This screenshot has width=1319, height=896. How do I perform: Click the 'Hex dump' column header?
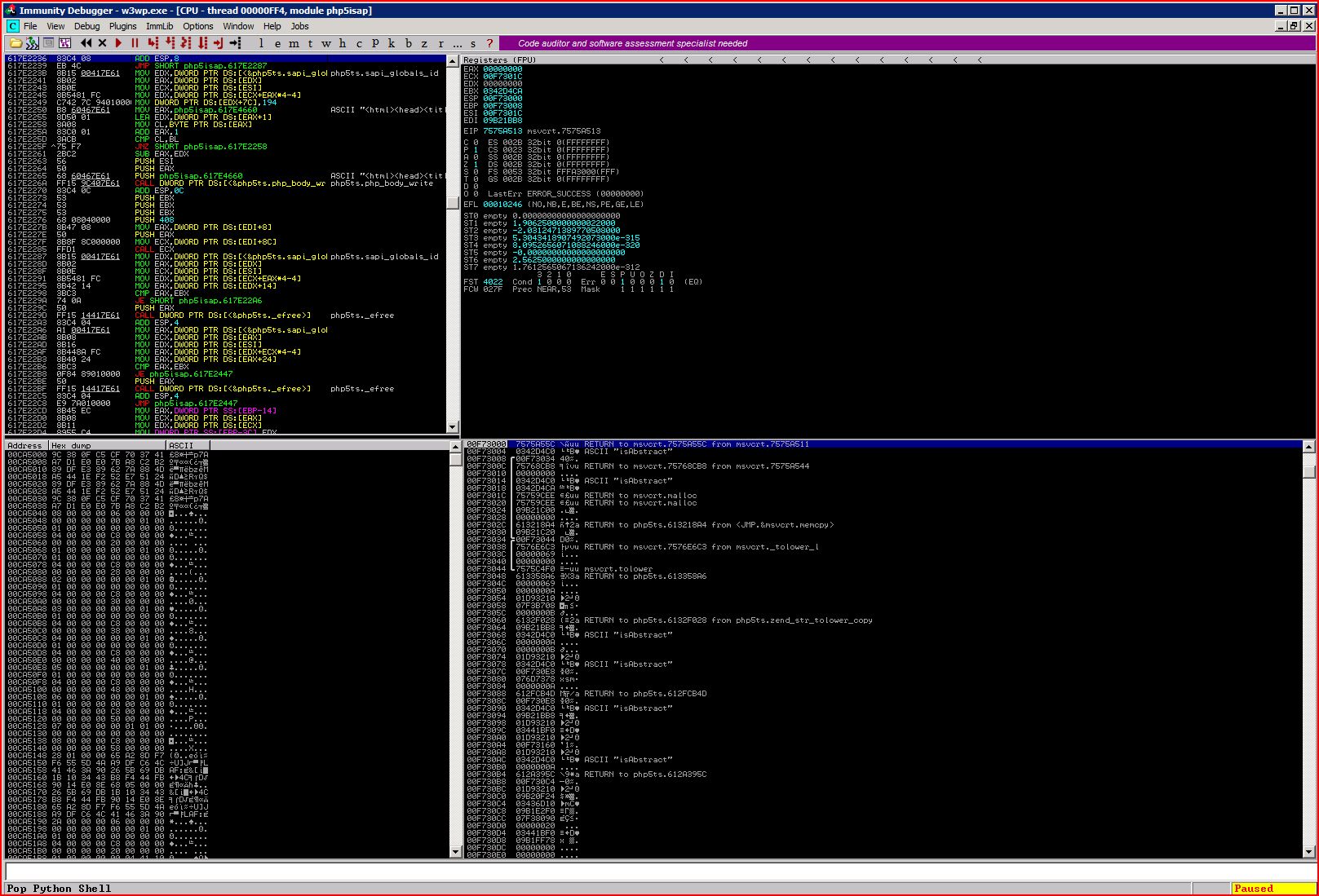coord(107,445)
